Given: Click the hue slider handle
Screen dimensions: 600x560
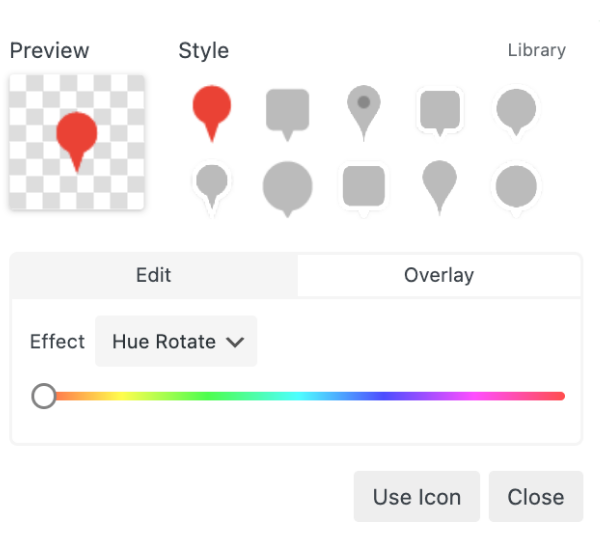Looking at the screenshot, I should 44,396.
